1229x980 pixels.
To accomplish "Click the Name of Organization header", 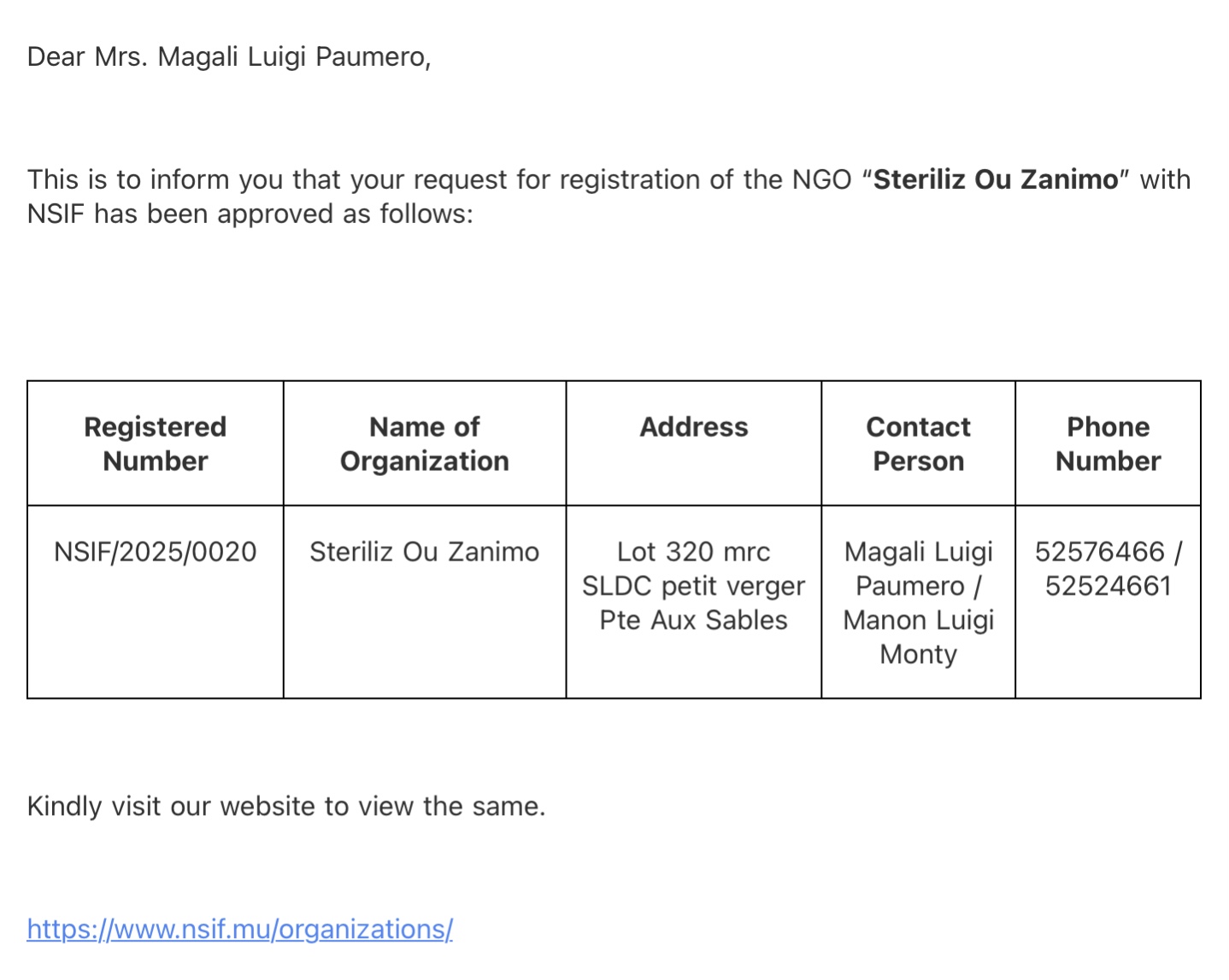I will [x=424, y=443].
